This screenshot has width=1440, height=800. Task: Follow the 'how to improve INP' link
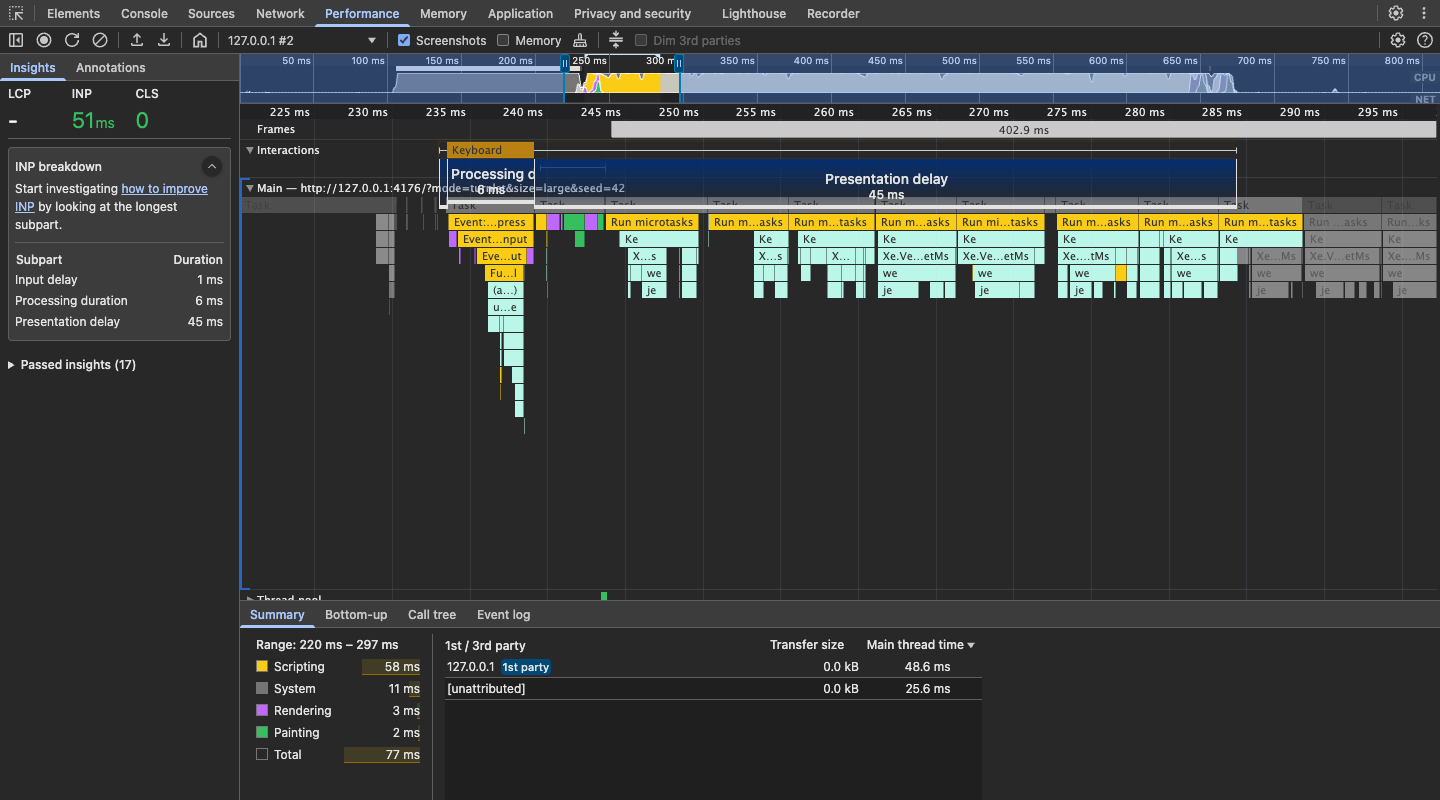[x=111, y=198]
